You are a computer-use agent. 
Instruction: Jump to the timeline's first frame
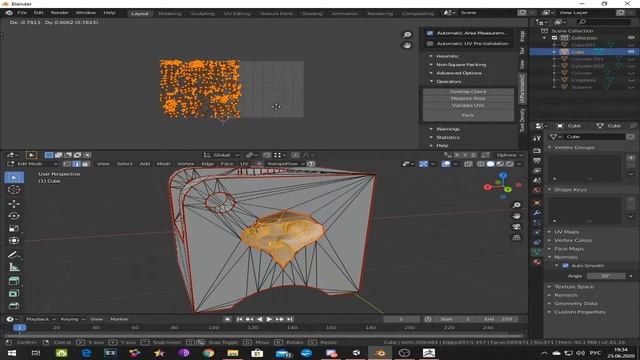[x=240, y=319]
